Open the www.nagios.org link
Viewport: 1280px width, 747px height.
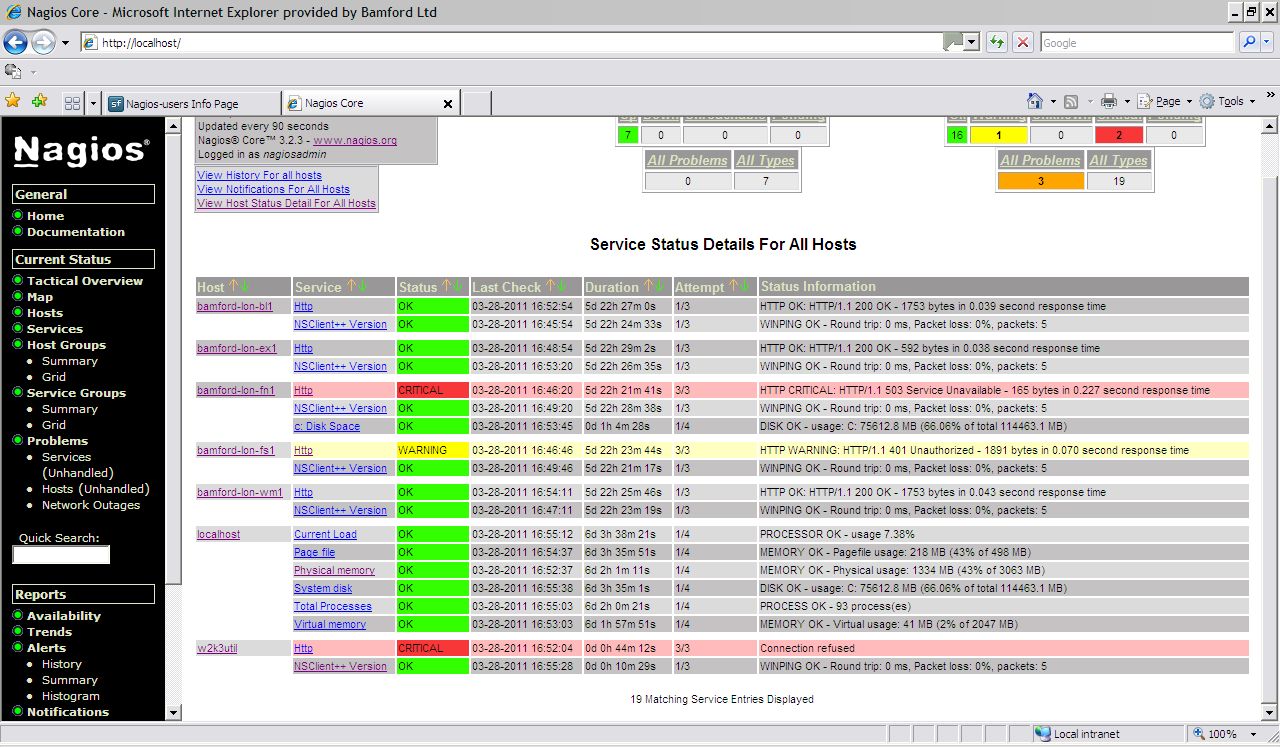pyautogui.click(x=355, y=141)
